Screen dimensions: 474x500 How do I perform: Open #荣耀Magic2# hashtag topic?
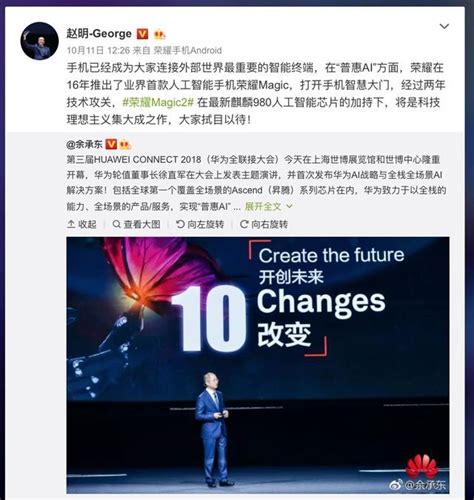pos(158,102)
